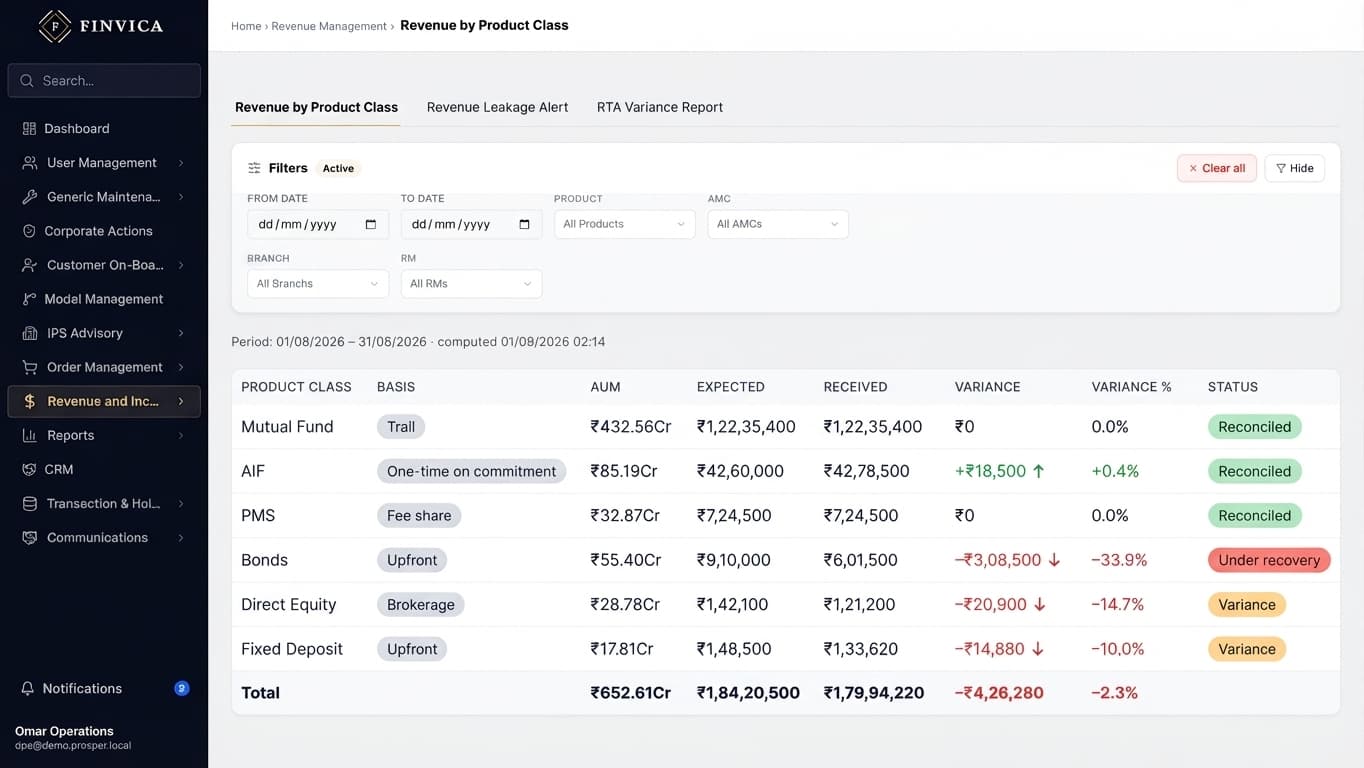Image resolution: width=1364 pixels, height=768 pixels.
Task: Go to Home breadcrumb link
Action: 246,26
